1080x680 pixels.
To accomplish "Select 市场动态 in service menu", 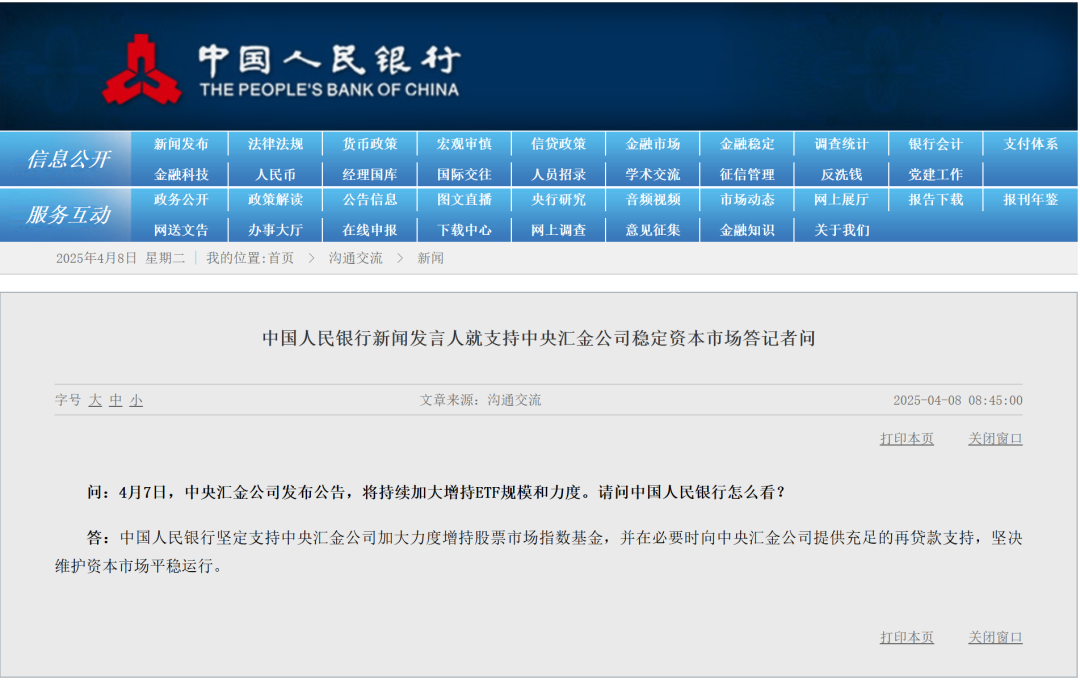I will (x=747, y=200).
